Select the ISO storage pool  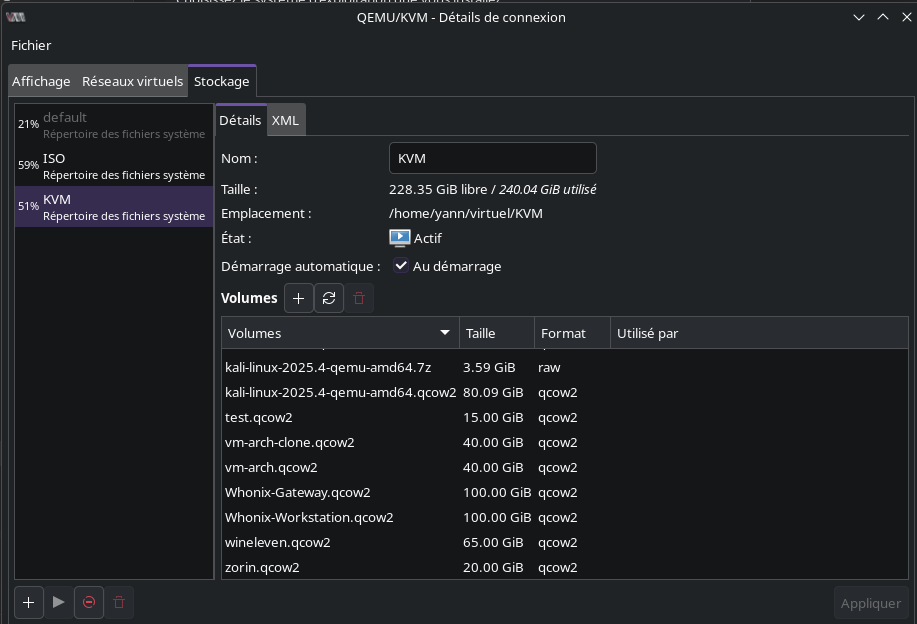point(115,165)
